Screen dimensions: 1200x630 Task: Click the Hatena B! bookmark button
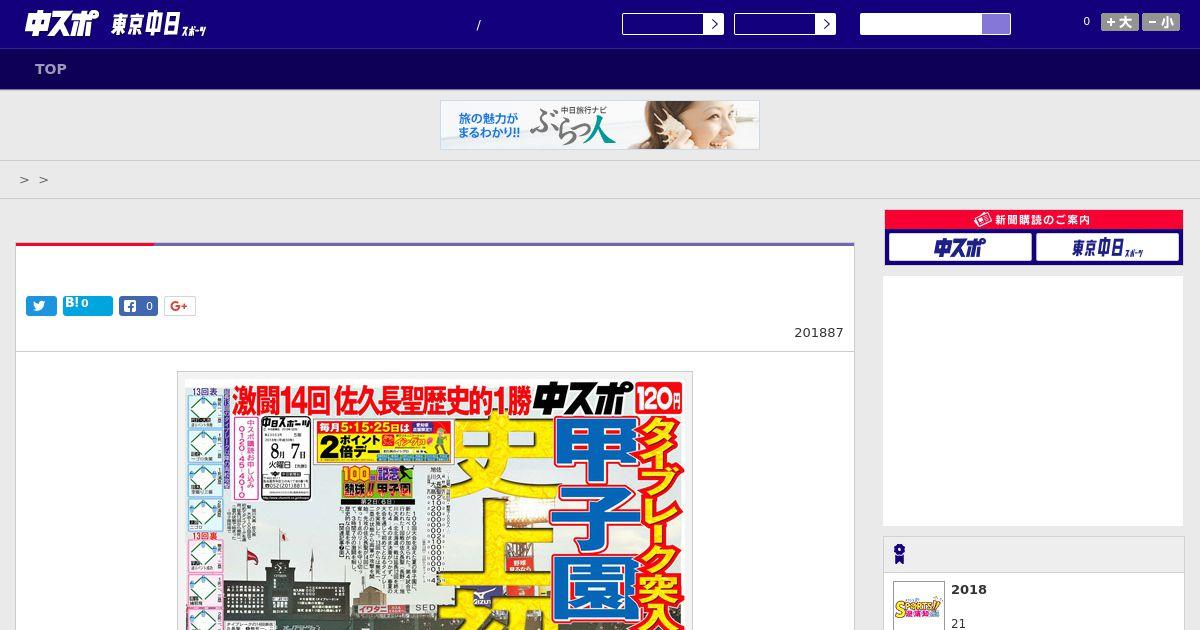coord(88,305)
